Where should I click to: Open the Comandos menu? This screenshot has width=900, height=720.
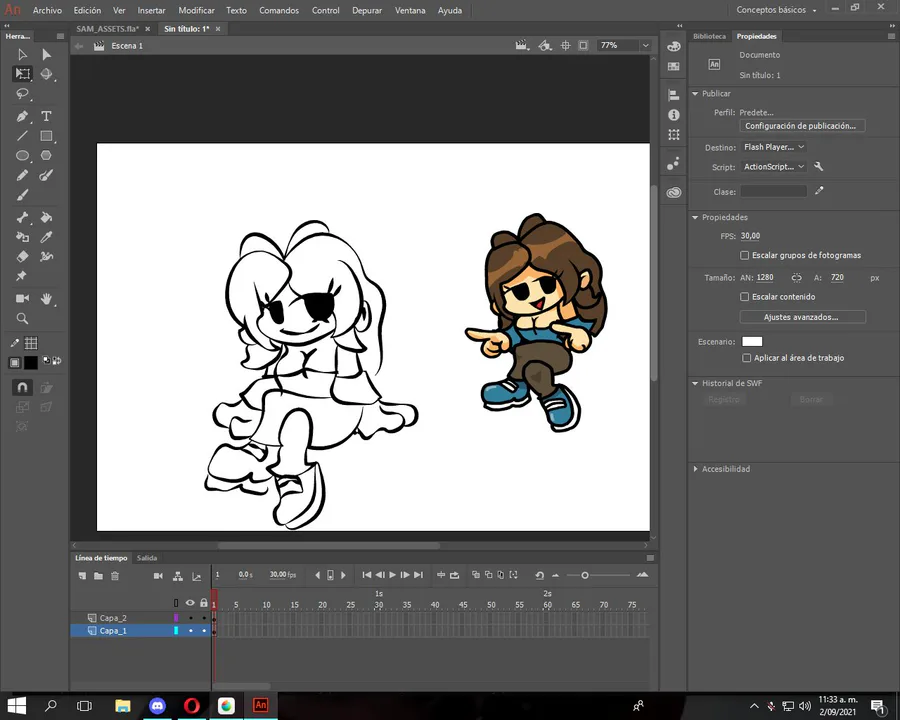tap(279, 10)
